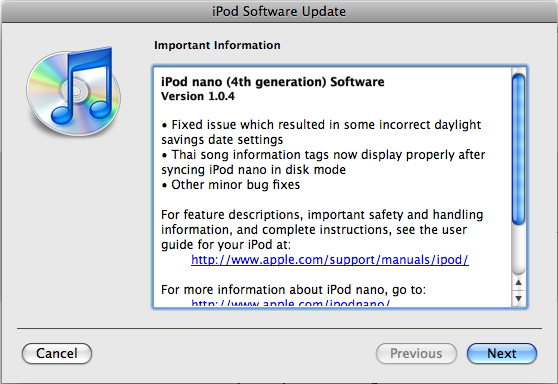
Task: Click the empty scrollbar track below the thumb
Action: tap(518, 249)
